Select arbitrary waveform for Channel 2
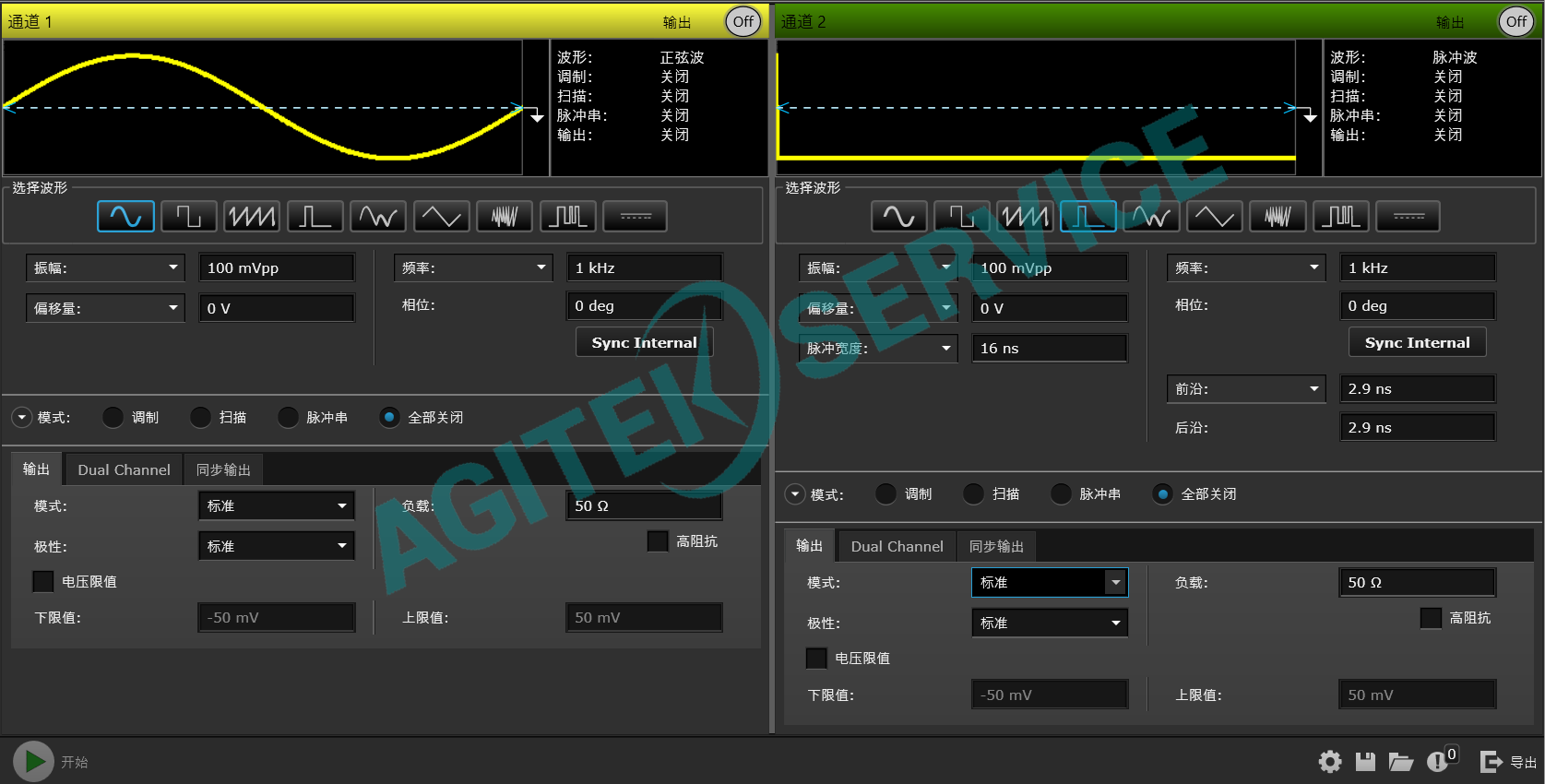The height and width of the screenshot is (784, 1545). (1151, 217)
